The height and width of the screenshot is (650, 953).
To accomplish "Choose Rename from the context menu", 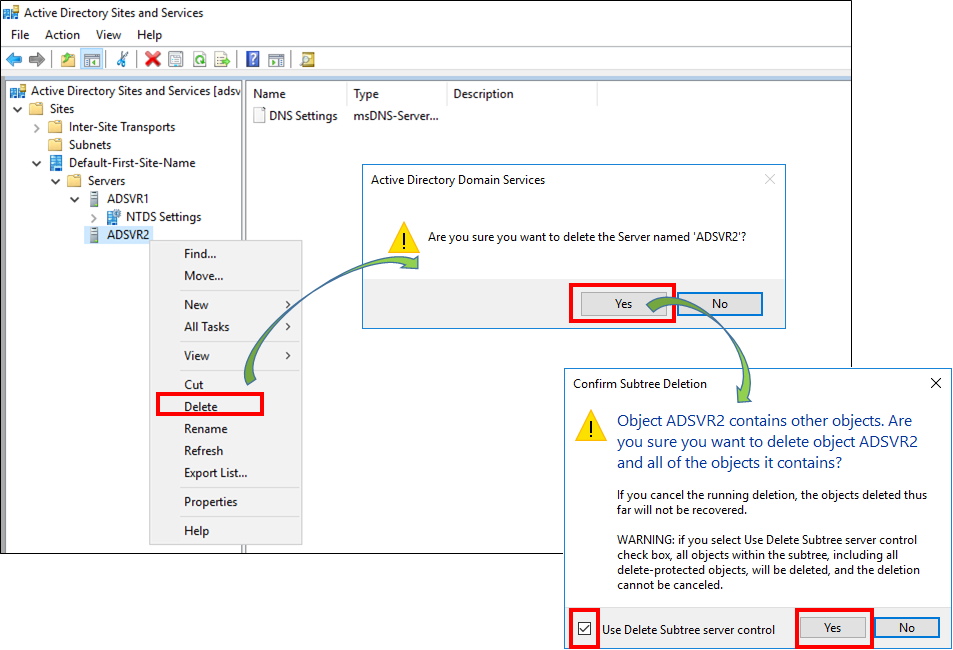I will (x=225, y=429).
